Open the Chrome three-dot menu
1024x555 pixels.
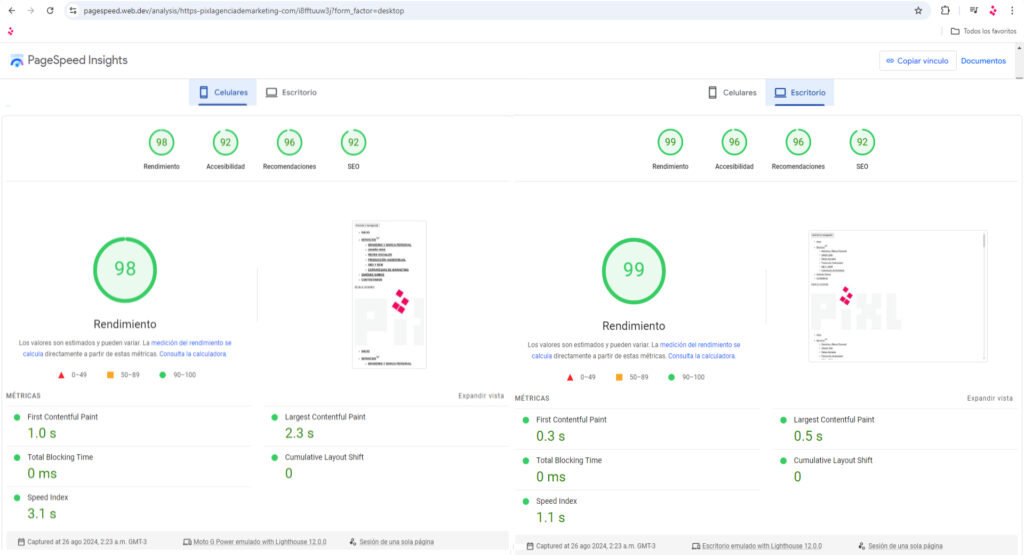point(1012,10)
